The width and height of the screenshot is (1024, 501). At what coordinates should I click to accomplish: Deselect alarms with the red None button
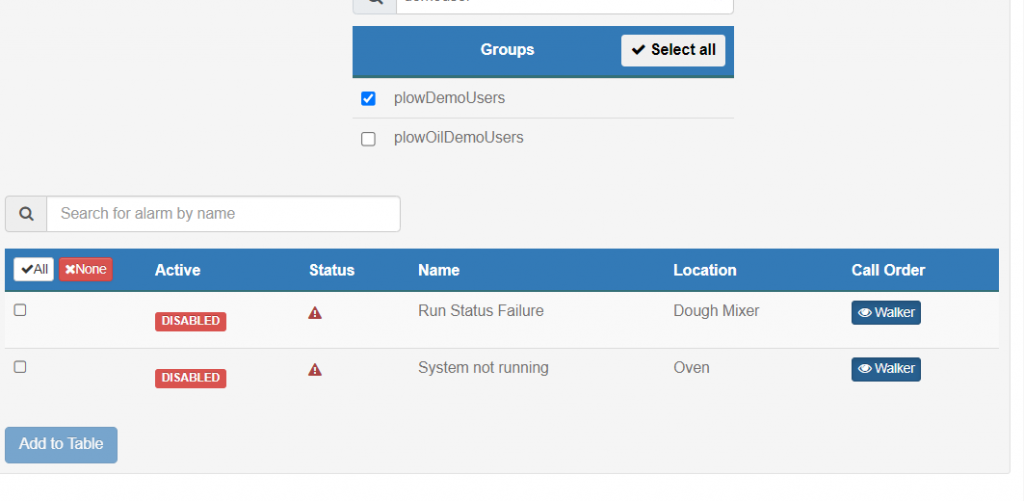click(x=86, y=269)
